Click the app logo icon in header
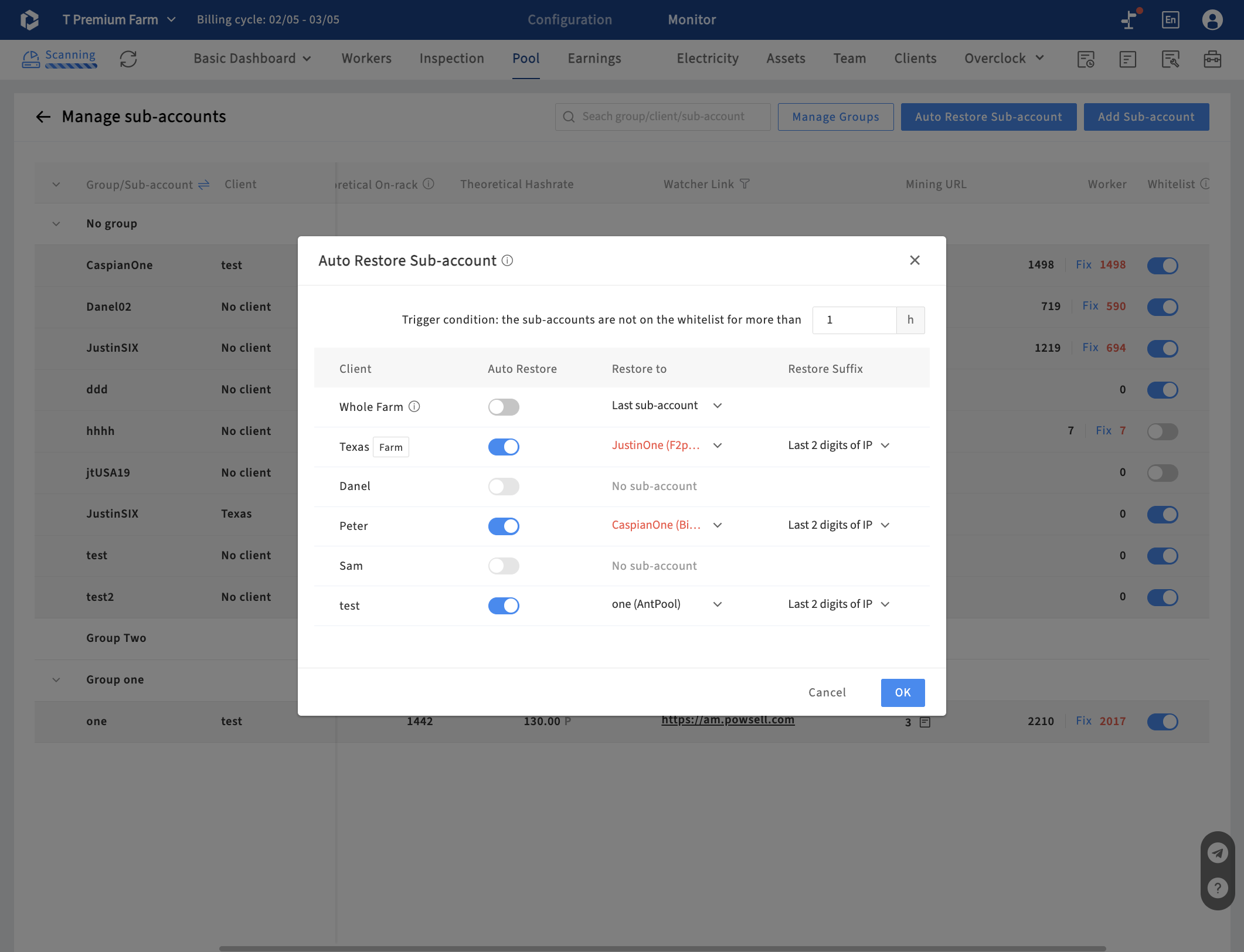Viewport: 1244px width, 952px height. pyautogui.click(x=29, y=20)
